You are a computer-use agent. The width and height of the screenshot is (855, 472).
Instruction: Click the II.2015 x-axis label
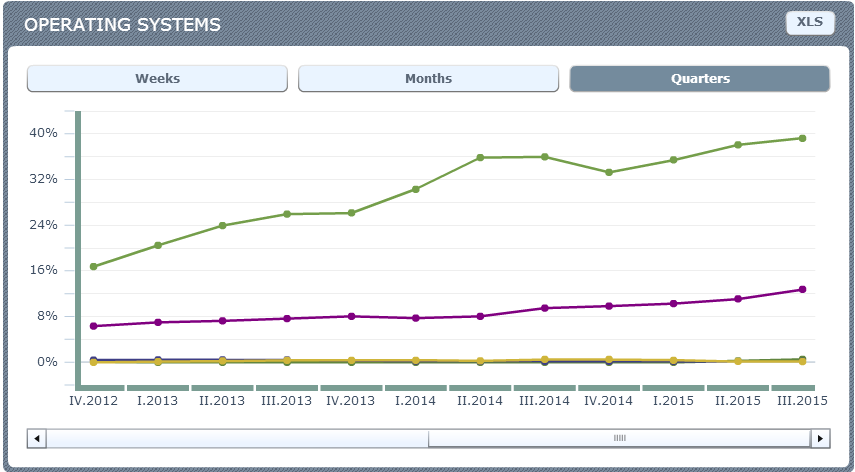click(x=738, y=401)
